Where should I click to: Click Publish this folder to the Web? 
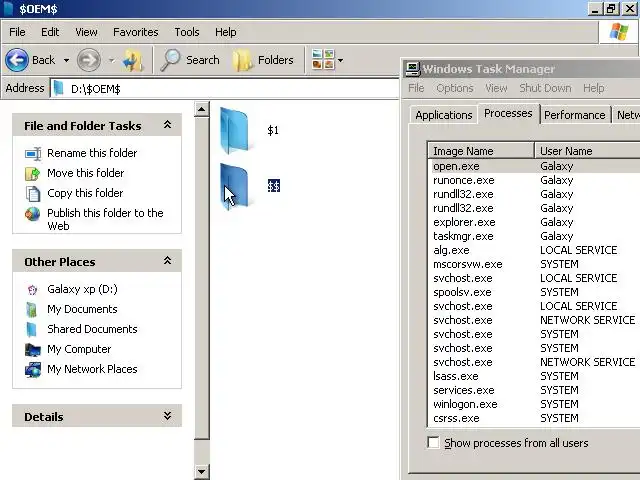105,219
